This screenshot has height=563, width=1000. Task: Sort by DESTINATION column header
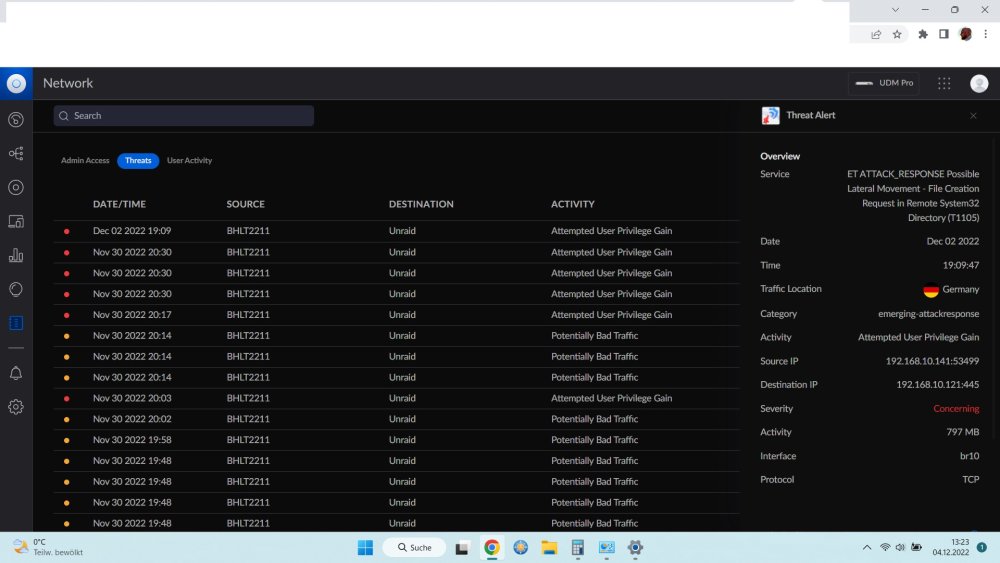click(421, 204)
